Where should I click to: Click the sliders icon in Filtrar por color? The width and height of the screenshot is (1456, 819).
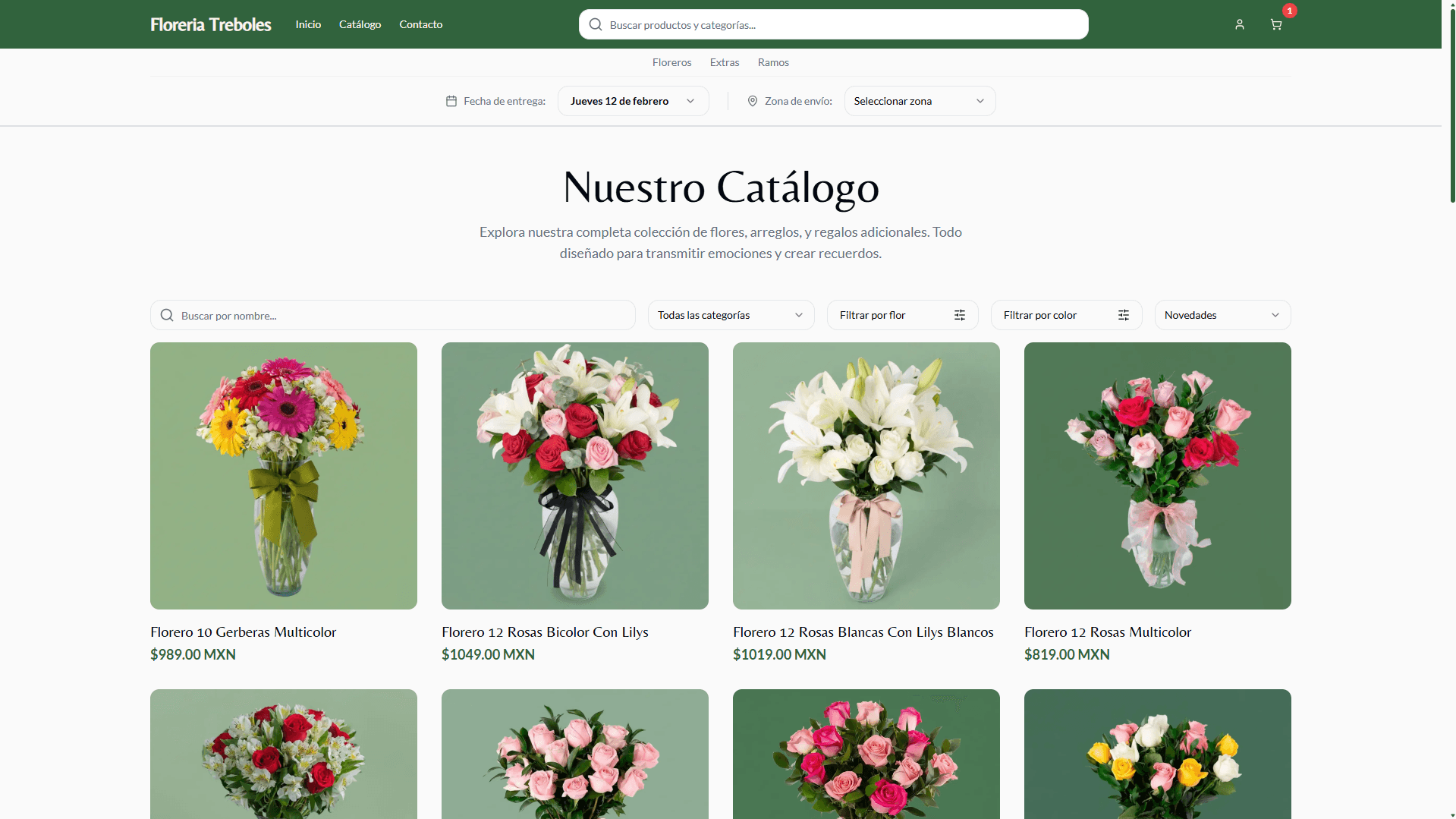coord(1124,315)
